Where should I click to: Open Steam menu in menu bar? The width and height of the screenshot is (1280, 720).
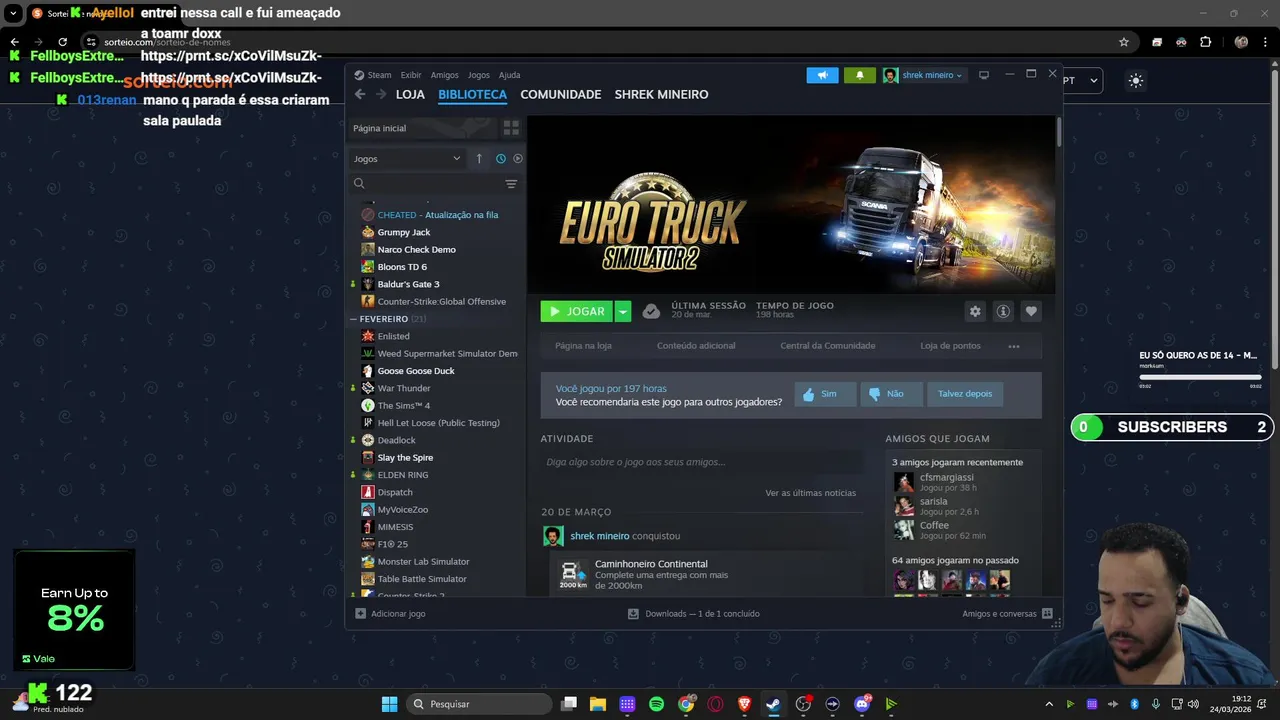coord(373,75)
